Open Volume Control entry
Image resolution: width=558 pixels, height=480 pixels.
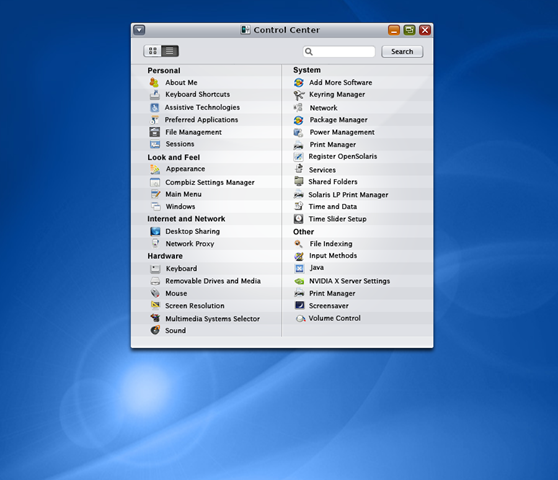[x=335, y=318]
